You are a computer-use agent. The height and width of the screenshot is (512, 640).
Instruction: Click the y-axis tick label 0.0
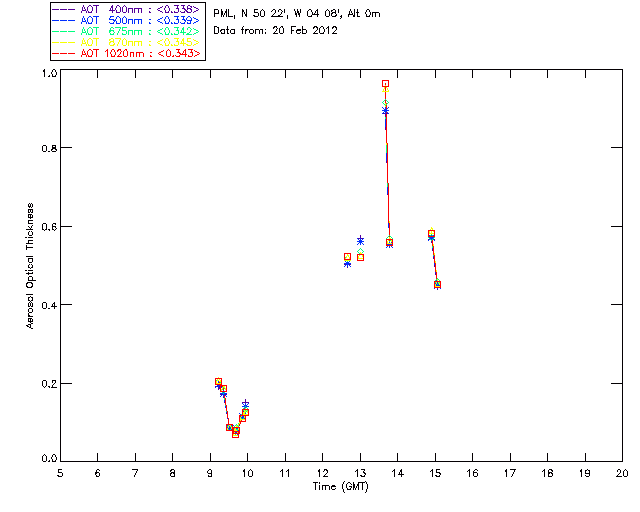tap(49, 458)
